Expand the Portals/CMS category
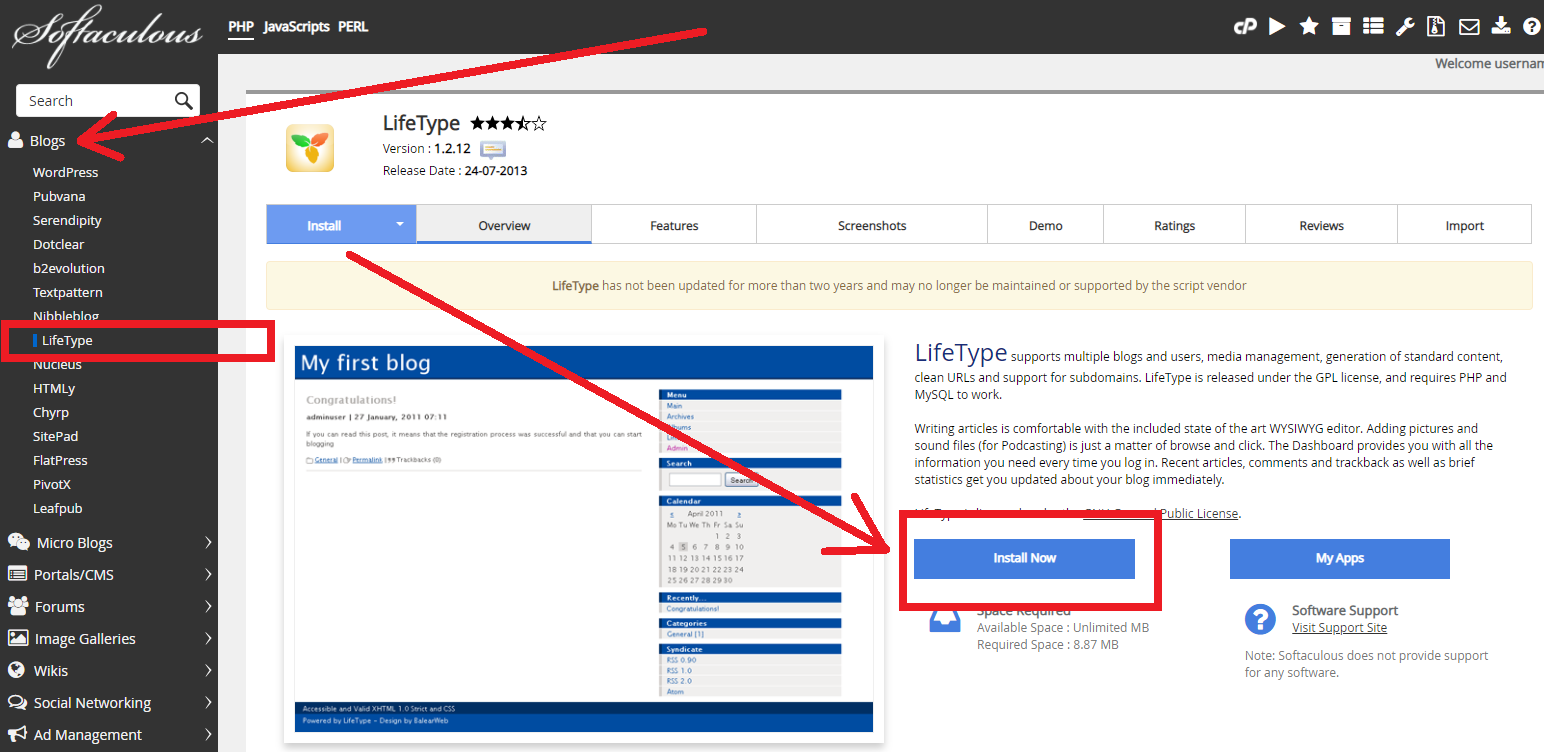Image resolution: width=1544 pixels, height=752 pixels. tap(208, 575)
